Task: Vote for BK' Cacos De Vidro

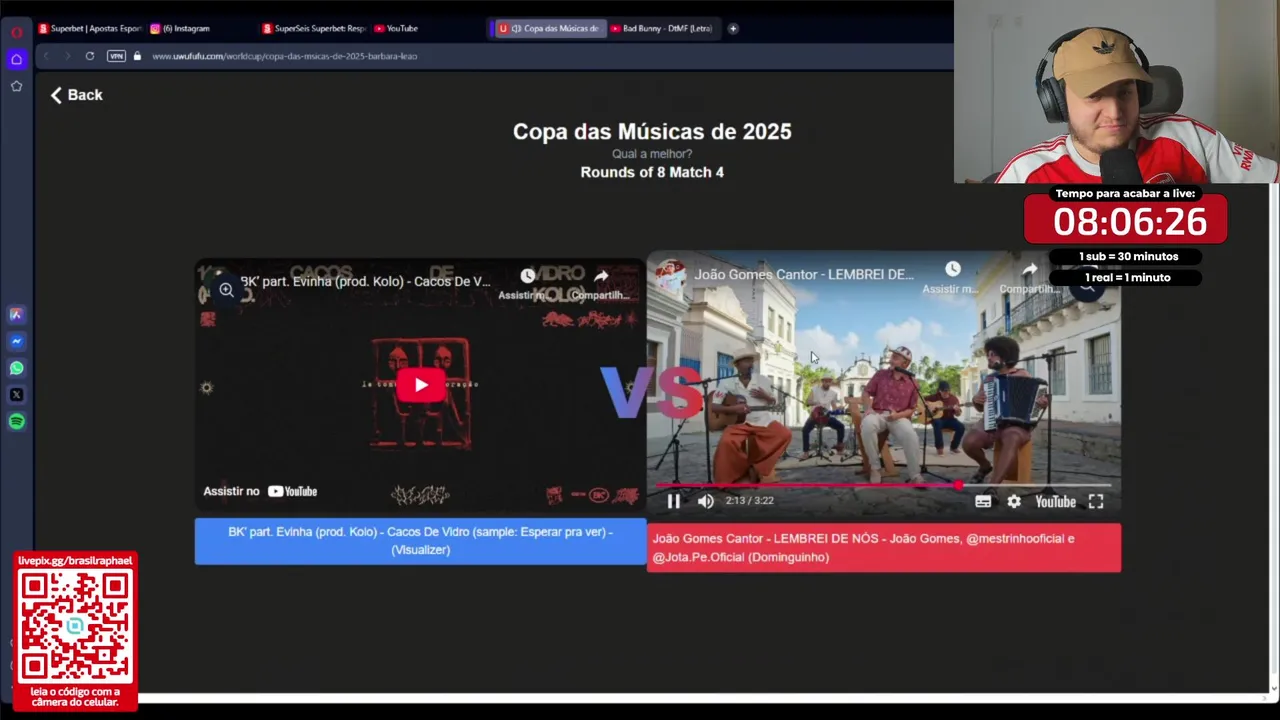Action: coord(420,541)
